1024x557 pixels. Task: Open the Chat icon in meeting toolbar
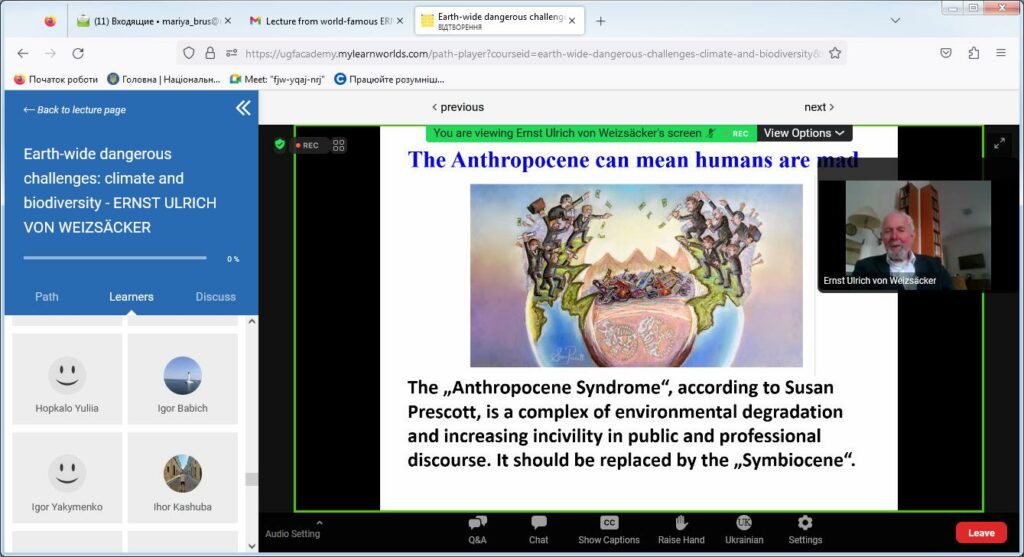(539, 523)
